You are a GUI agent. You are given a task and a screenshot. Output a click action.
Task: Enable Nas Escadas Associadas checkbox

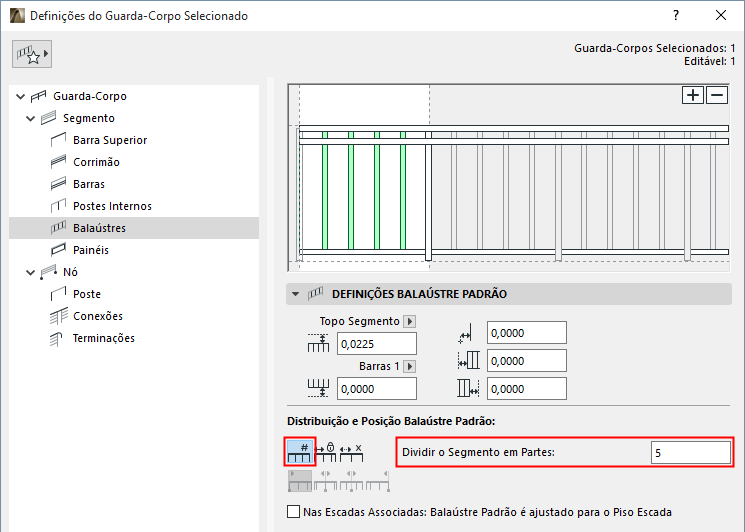(294, 512)
